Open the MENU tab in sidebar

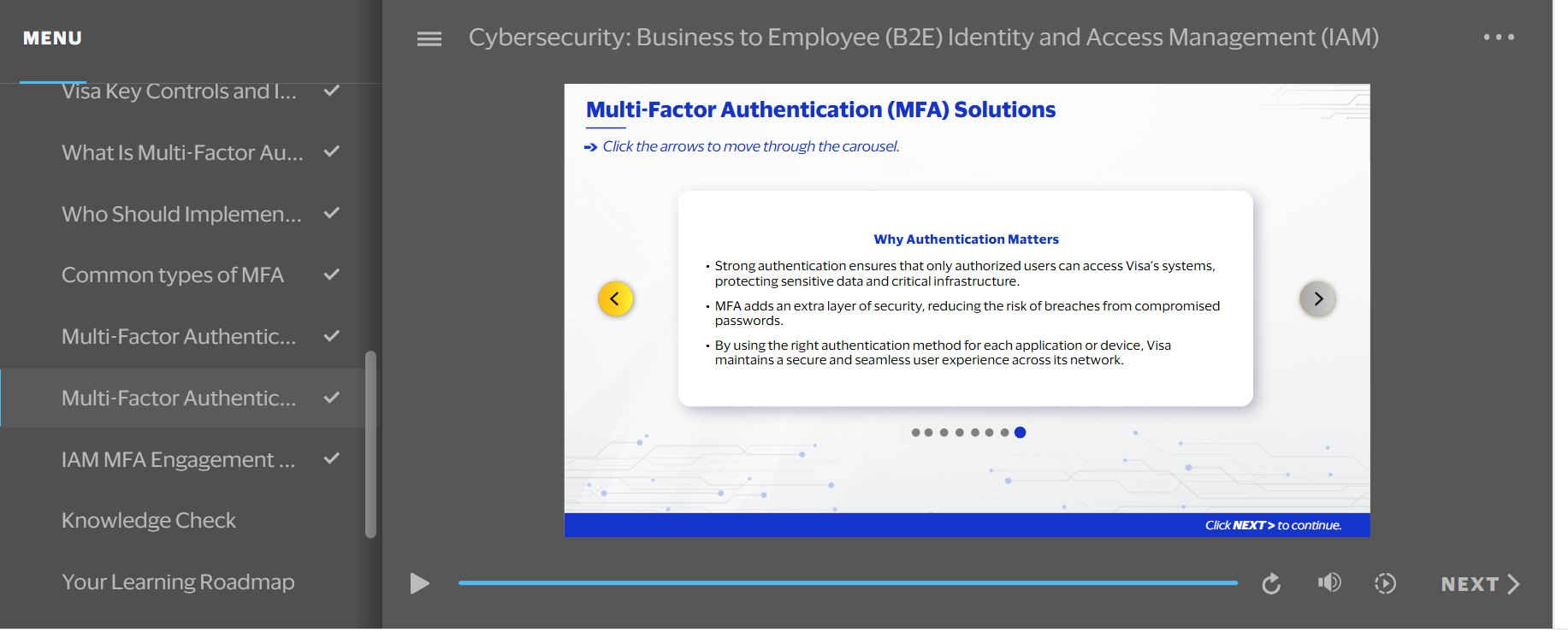tap(52, 38)
